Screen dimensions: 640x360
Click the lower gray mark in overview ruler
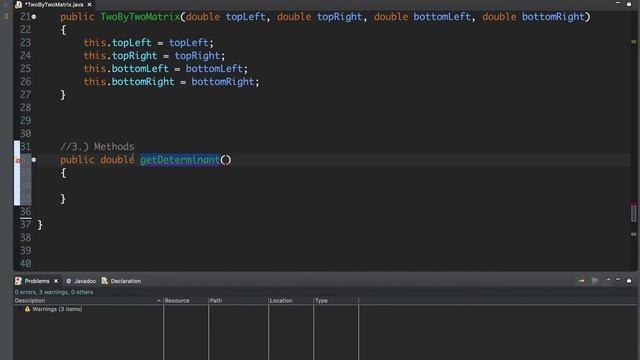[633, 234]
